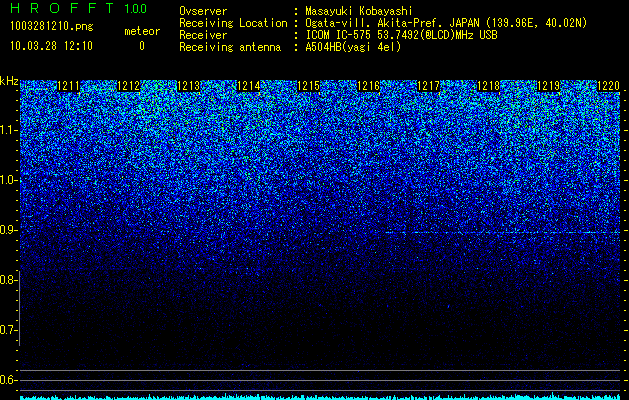The width and height of the screenshot is (629, 400).
Task: Click the date stamp 10.03.28 12:10
Action: (51, 46)
